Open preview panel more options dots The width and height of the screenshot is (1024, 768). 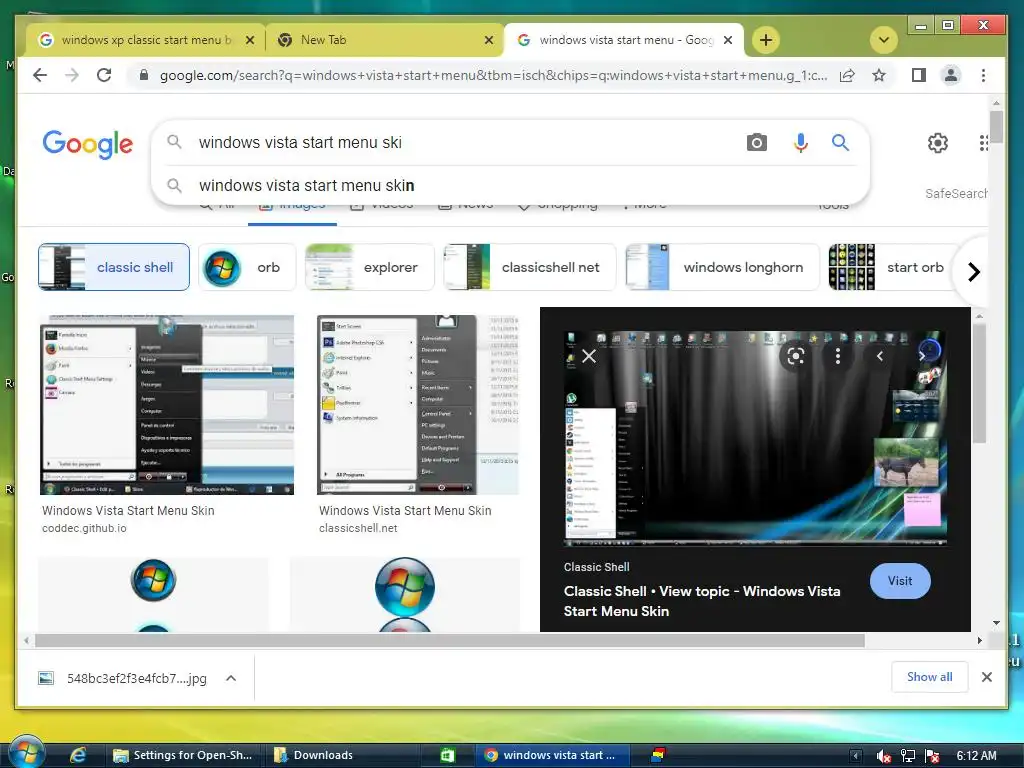click(x=838, y=356)
